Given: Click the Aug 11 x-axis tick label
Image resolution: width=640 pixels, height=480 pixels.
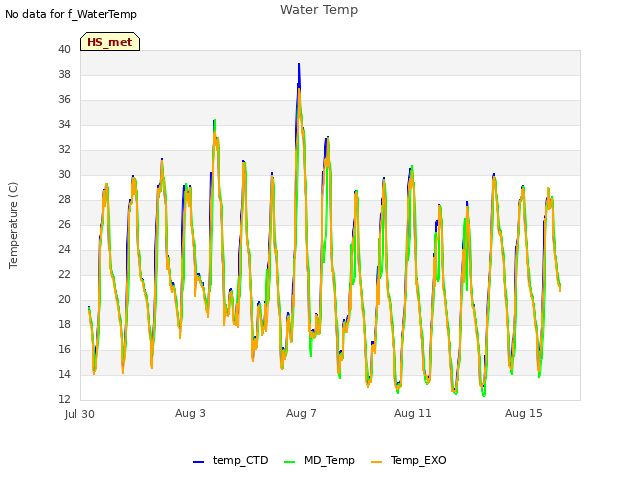Looking at the screenshot, I should pyautogui.click(x=413, y=413).
